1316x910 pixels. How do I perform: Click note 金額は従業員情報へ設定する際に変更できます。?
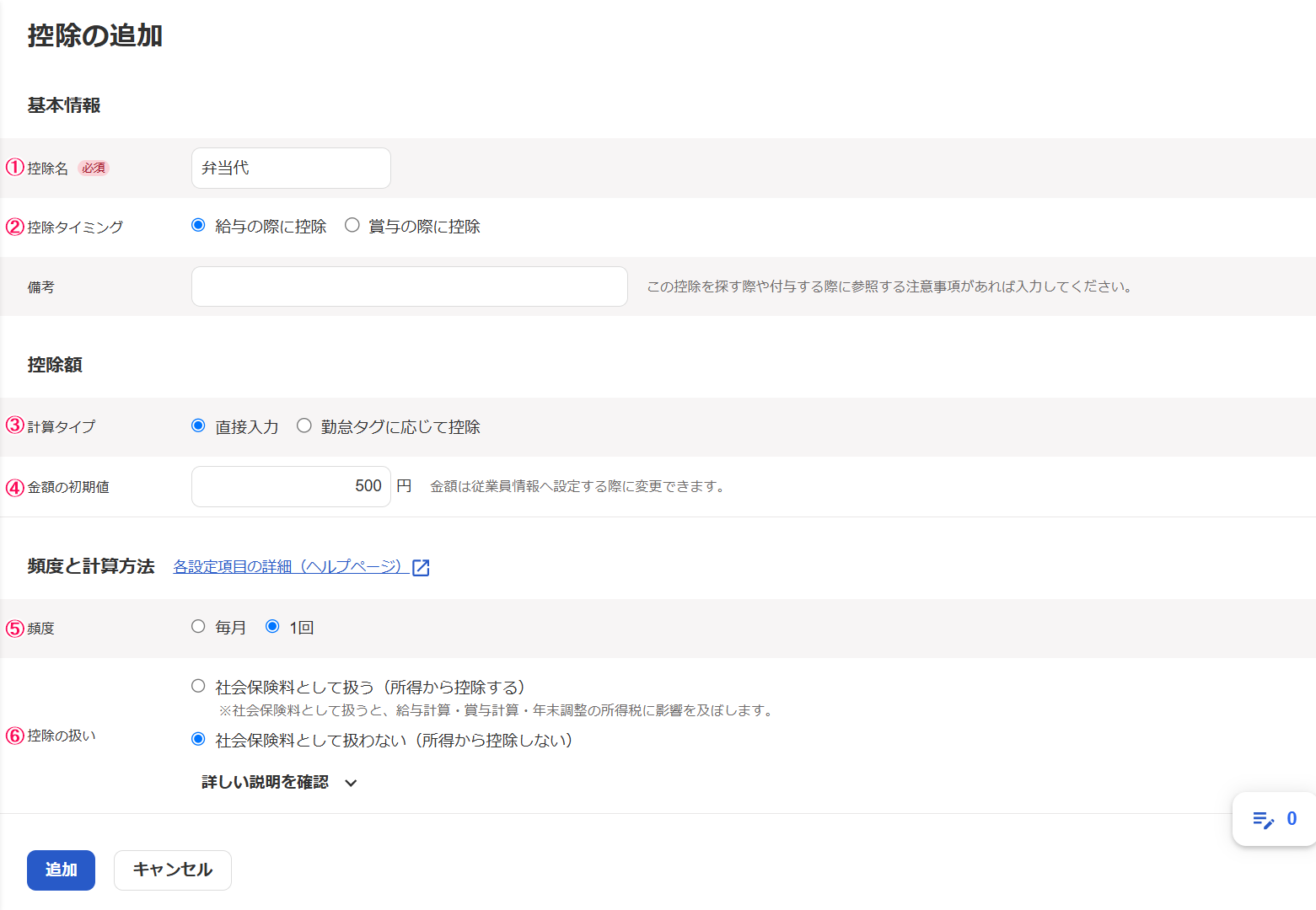pos(579,486)
